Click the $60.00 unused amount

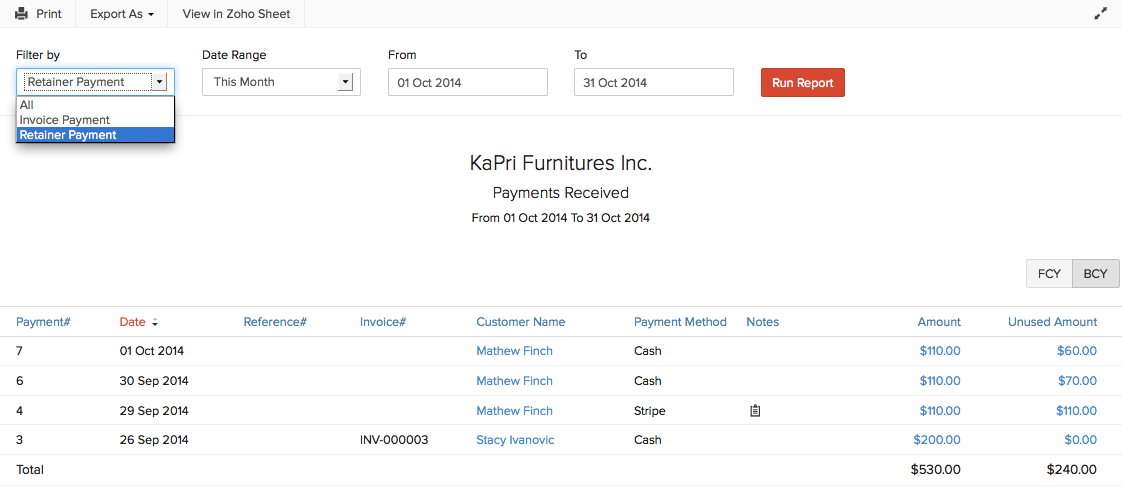1076,351
